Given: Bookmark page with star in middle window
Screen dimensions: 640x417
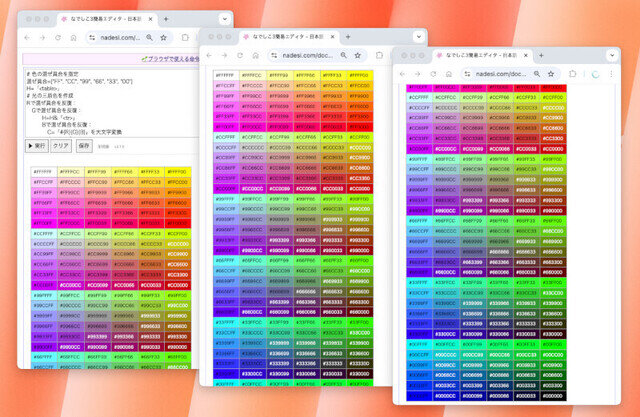Looking at the screenshot, I should [358, 55].
